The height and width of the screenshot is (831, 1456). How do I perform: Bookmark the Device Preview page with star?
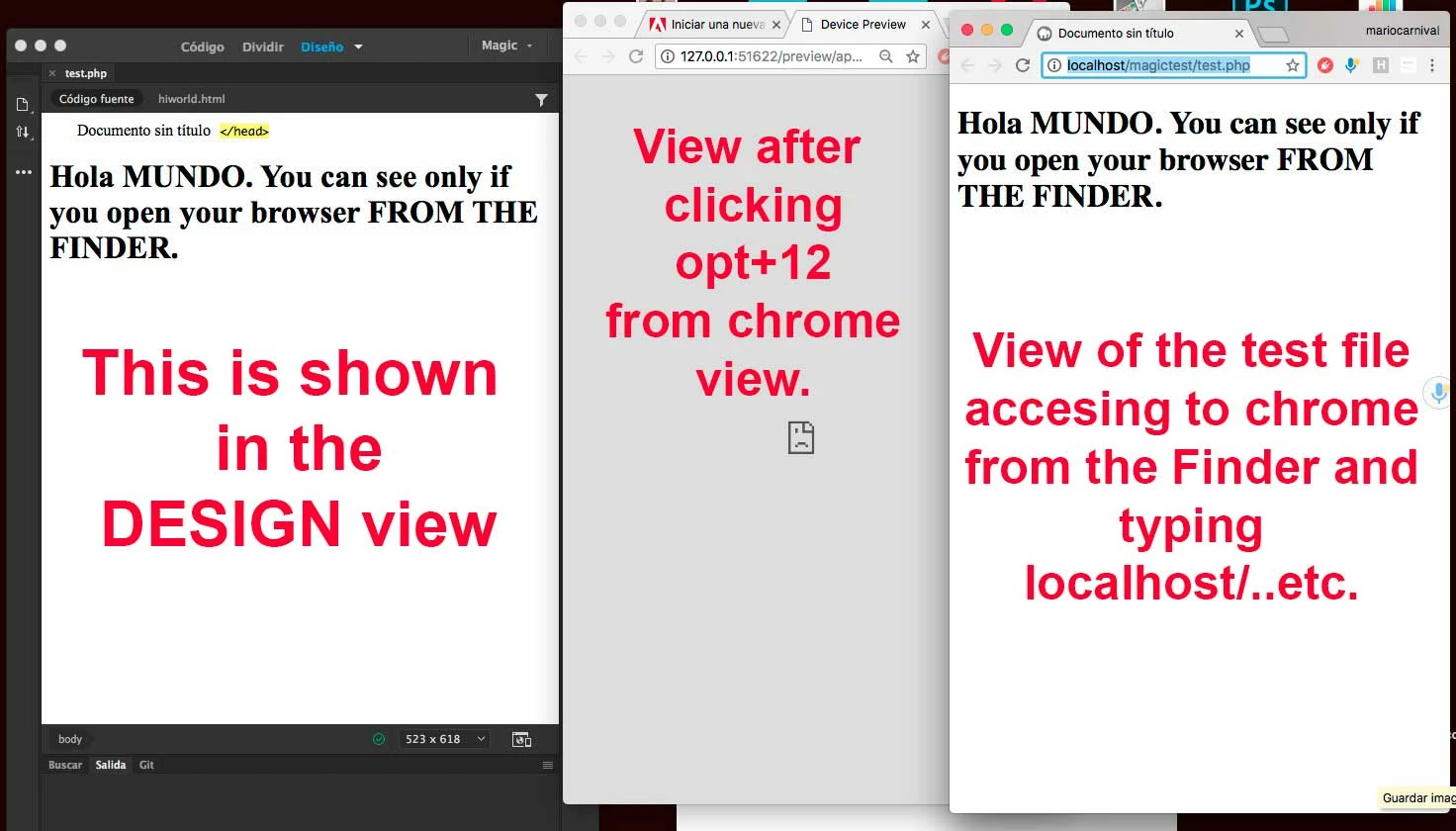click(x=913, y=56)
